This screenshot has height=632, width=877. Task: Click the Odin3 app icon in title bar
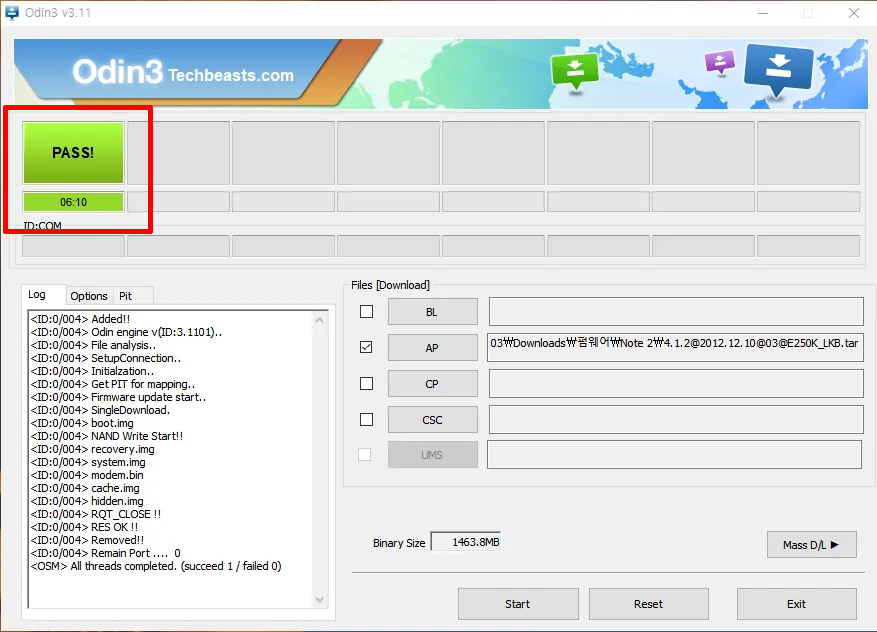pyautogui.click(x=11, y=12)
